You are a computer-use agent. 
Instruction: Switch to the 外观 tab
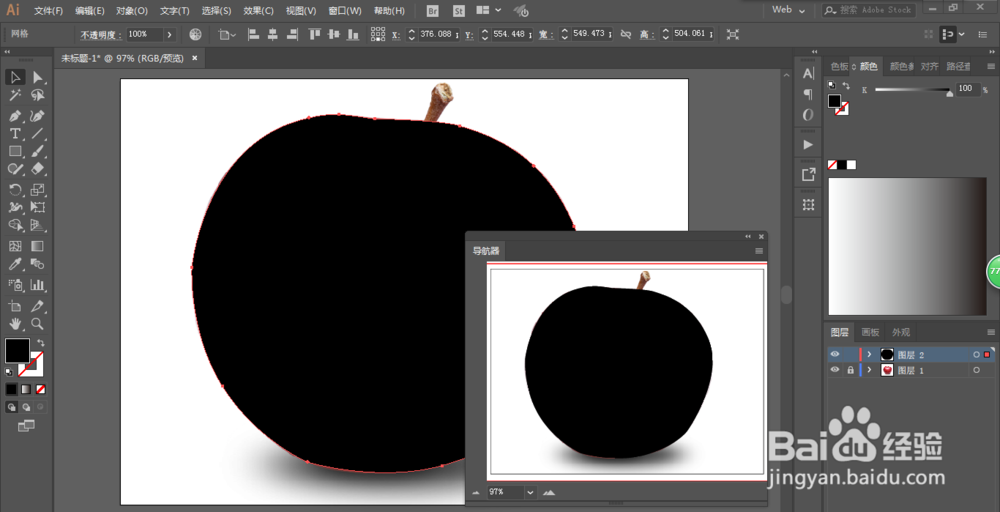coord(901,332)
